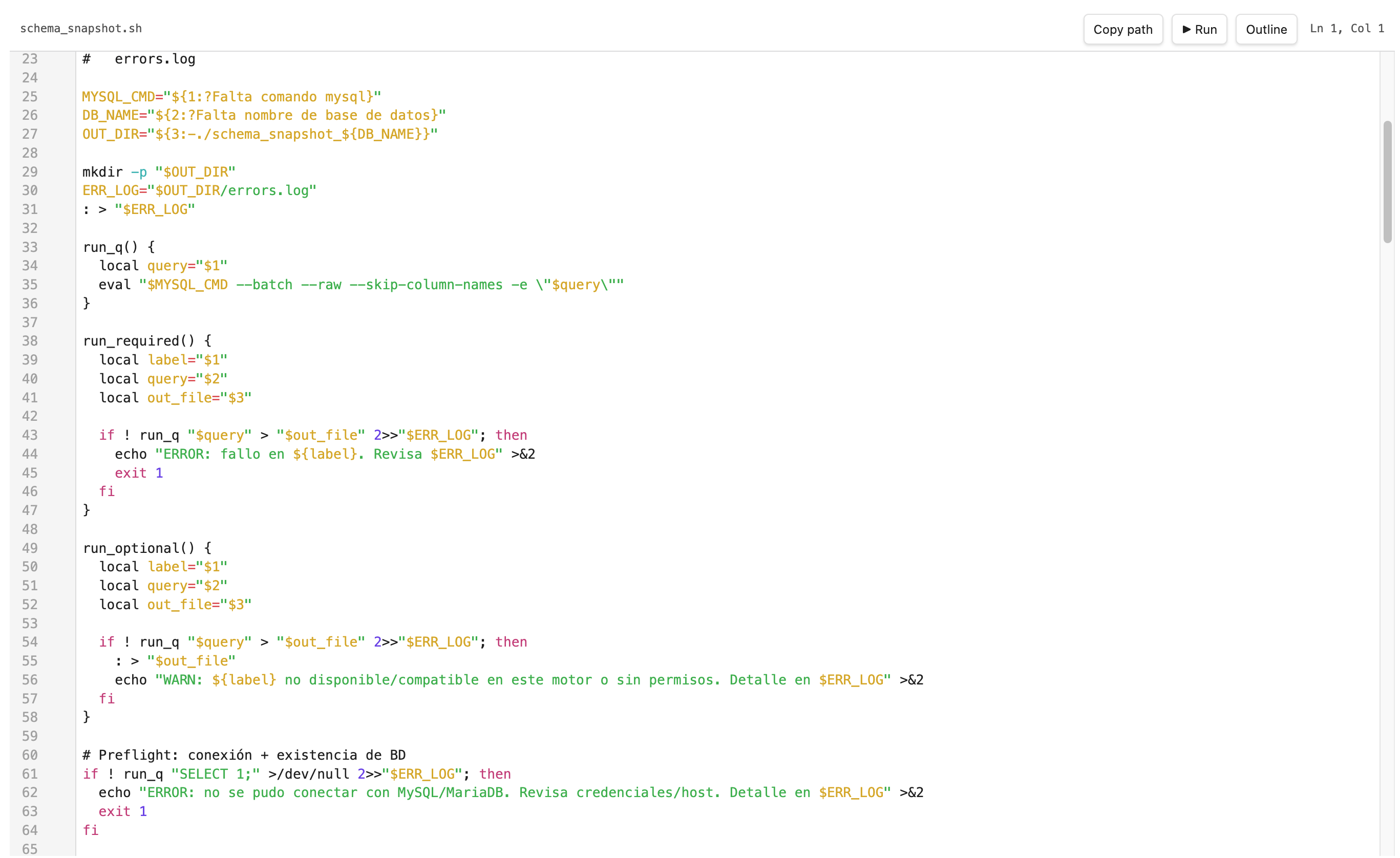Viewport: 1400px width, 858px height.
Task: Click the run_q() function definition
Action: [119, 247]
